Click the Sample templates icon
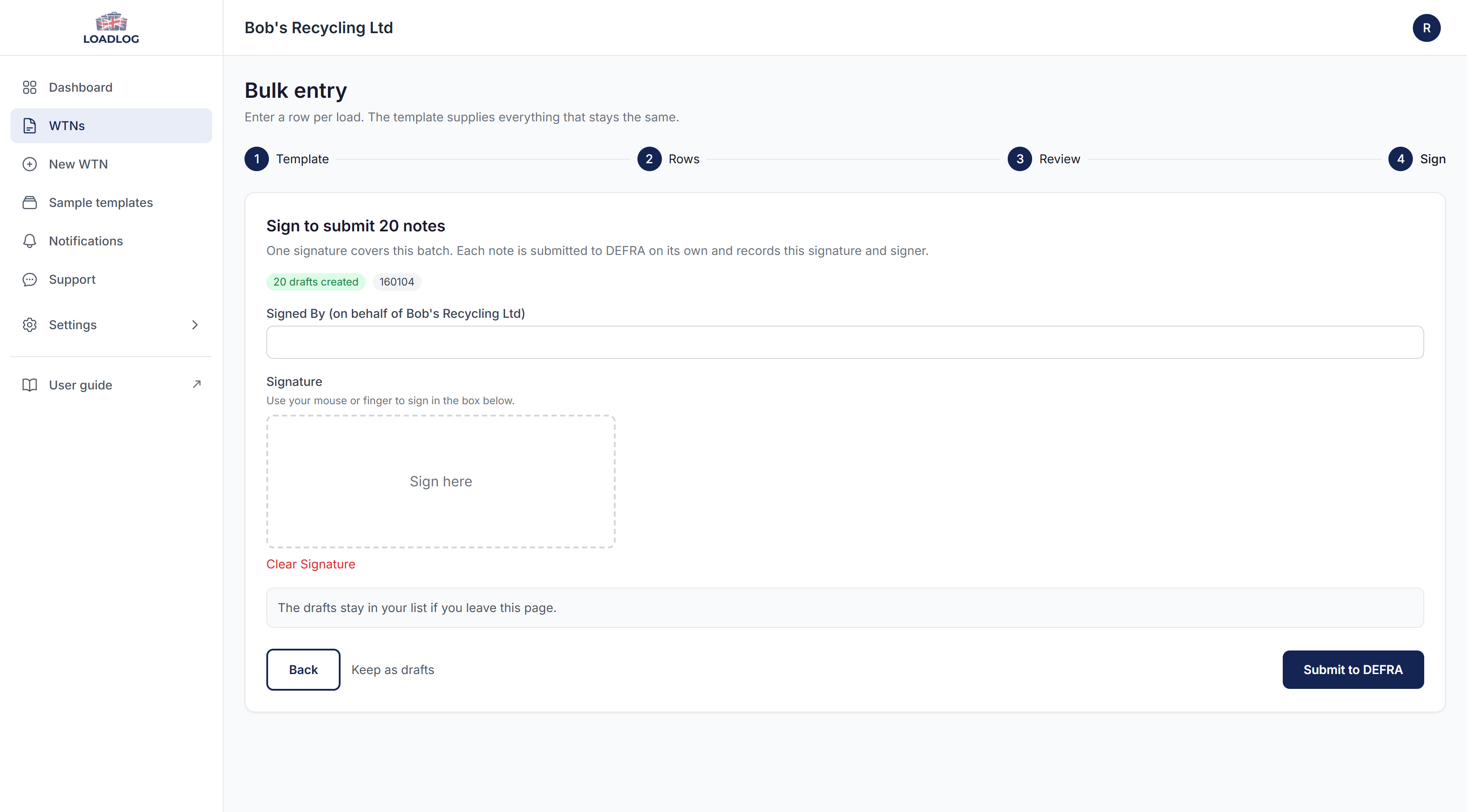This screenshot has width=1467, height=812. [x=30, y=203]
